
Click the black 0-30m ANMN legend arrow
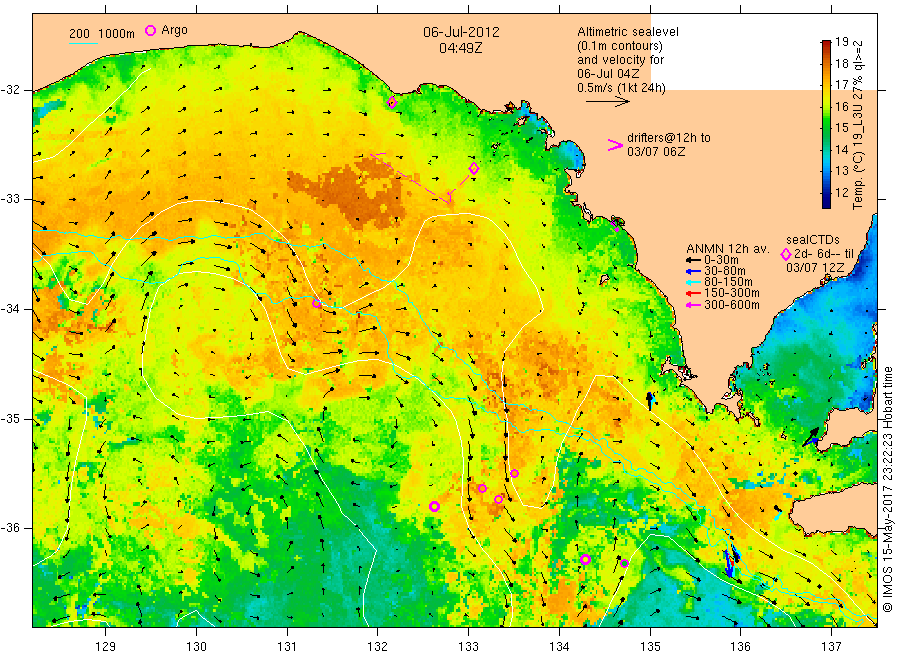(693, 260)
